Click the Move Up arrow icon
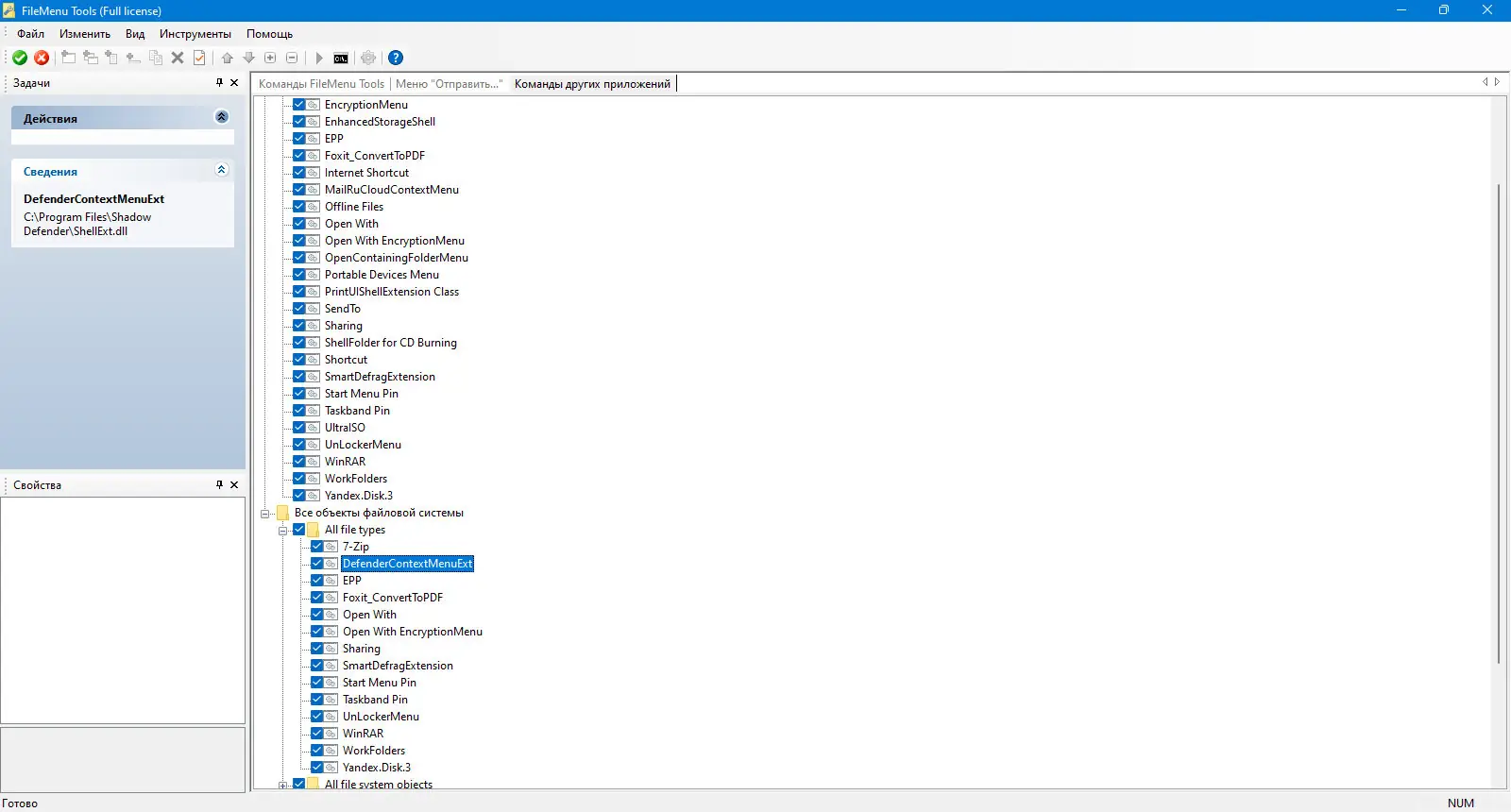The height and width of the screenshot is (812, 1511). 228,58
